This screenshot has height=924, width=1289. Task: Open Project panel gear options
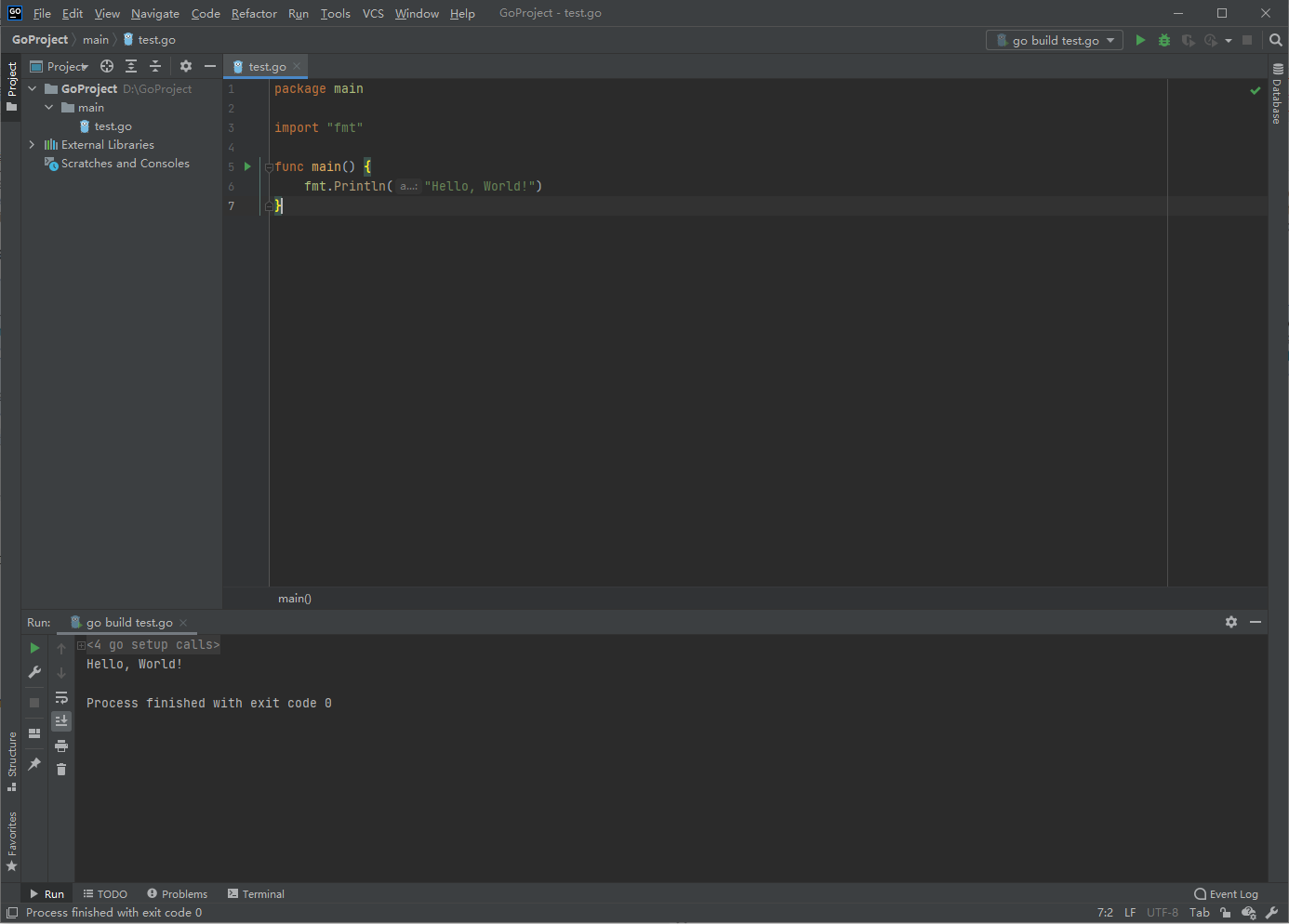tap(186, 66)
